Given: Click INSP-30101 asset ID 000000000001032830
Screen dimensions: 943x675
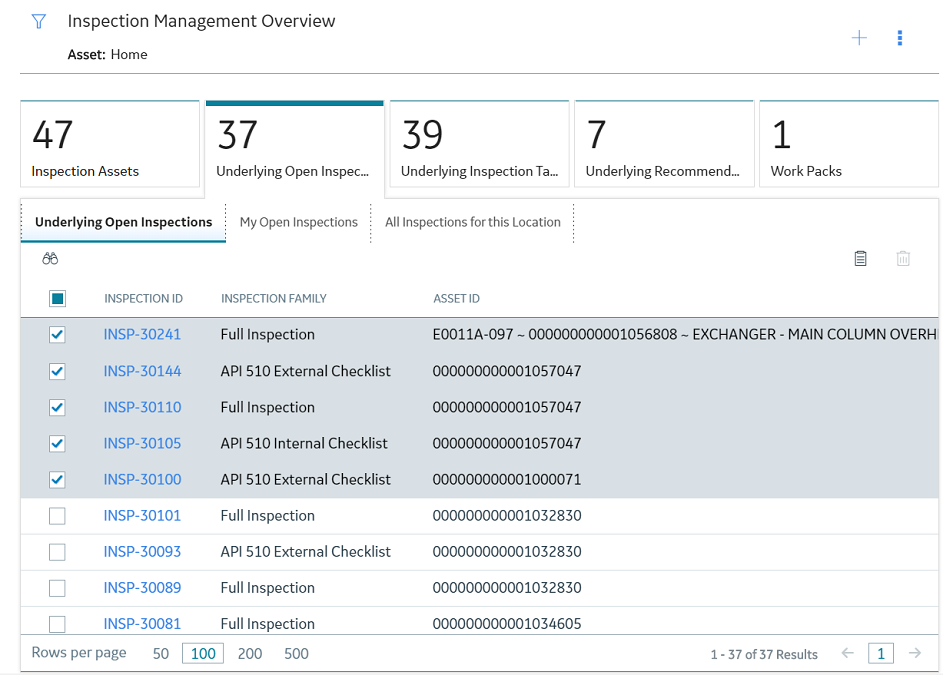Looking at the screenshot, I should (507, 516).
